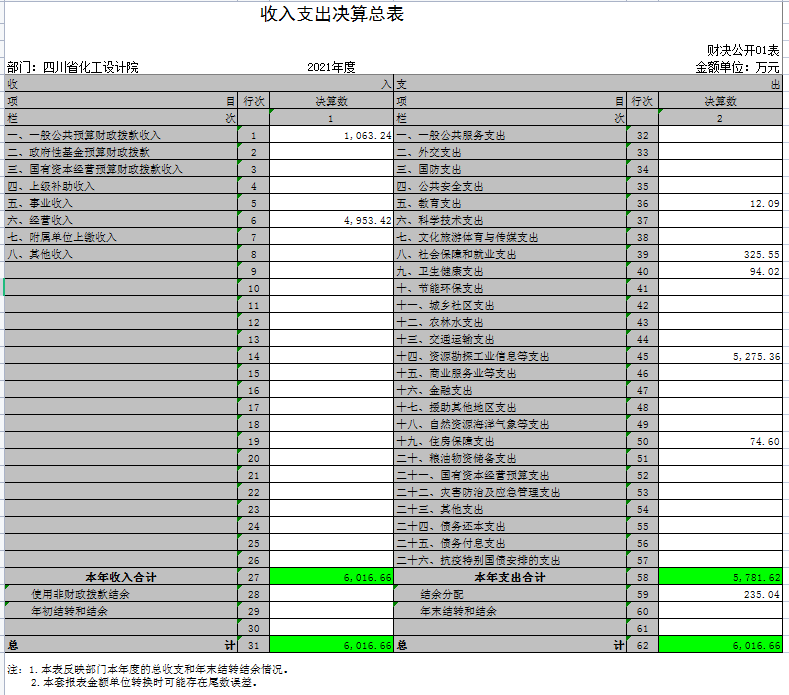
Task: Select the 自然资源海洋气象等支出 cell
Action: [510, 424]
